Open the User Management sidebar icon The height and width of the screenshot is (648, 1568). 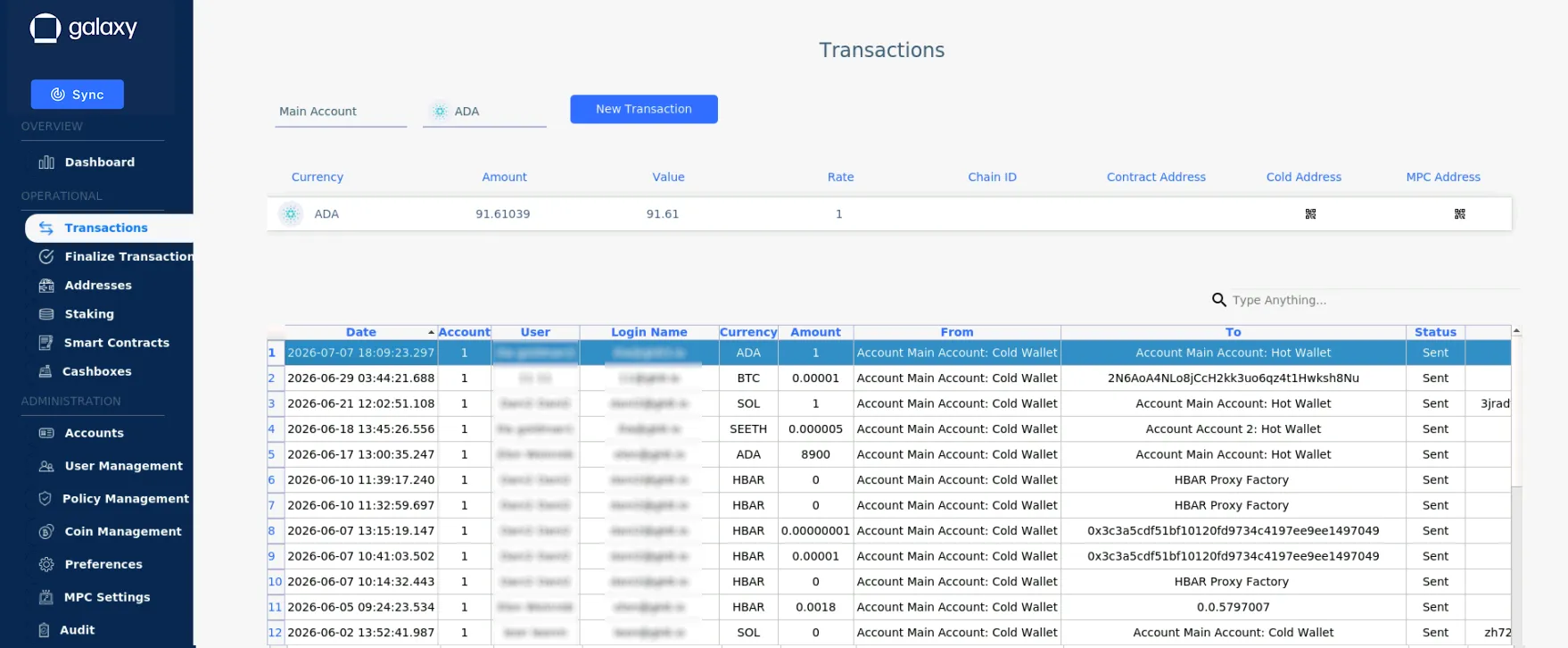pyautogui.click(x=46, y=466)
